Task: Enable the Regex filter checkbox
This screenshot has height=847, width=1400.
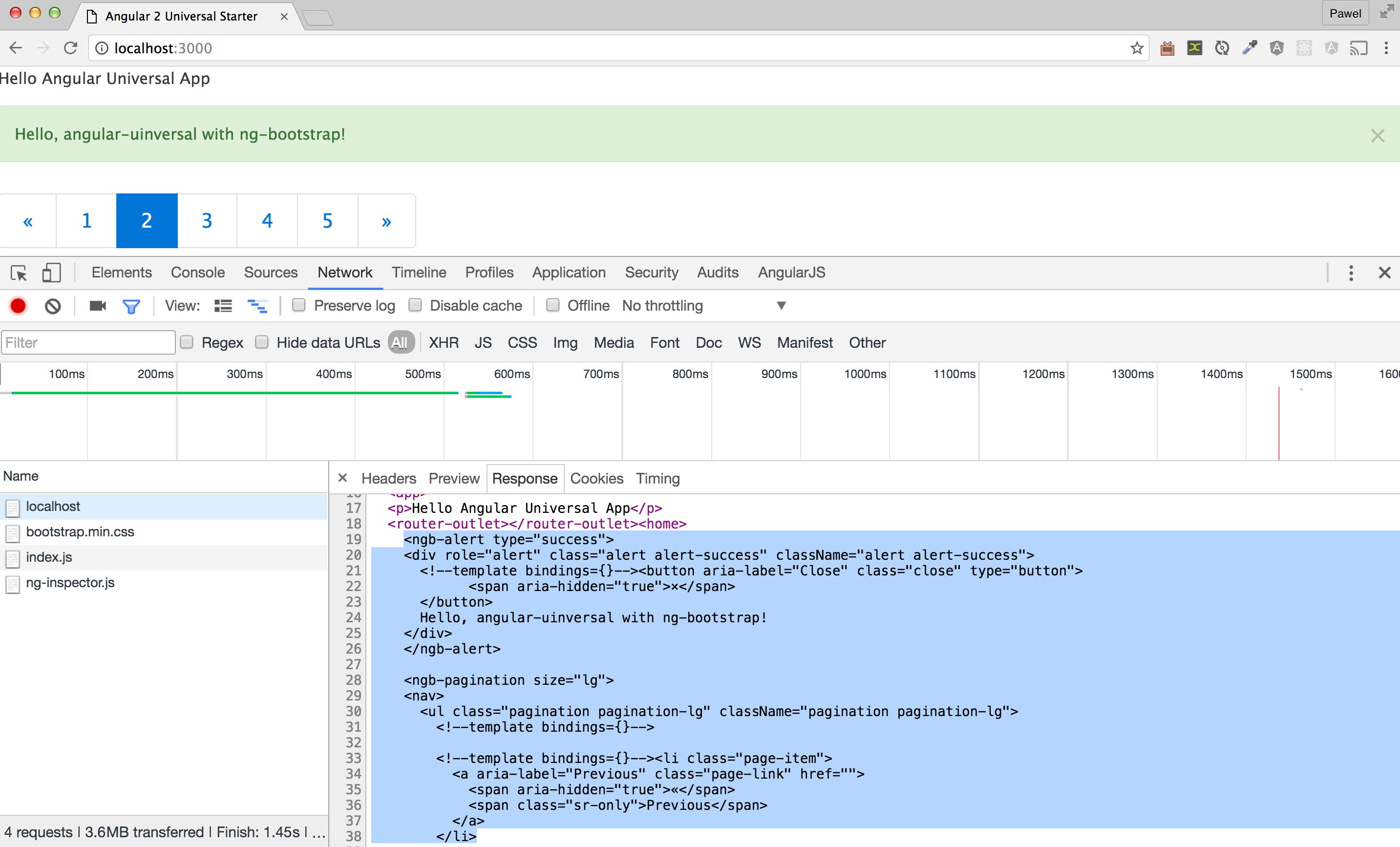Action: (187, 342)
